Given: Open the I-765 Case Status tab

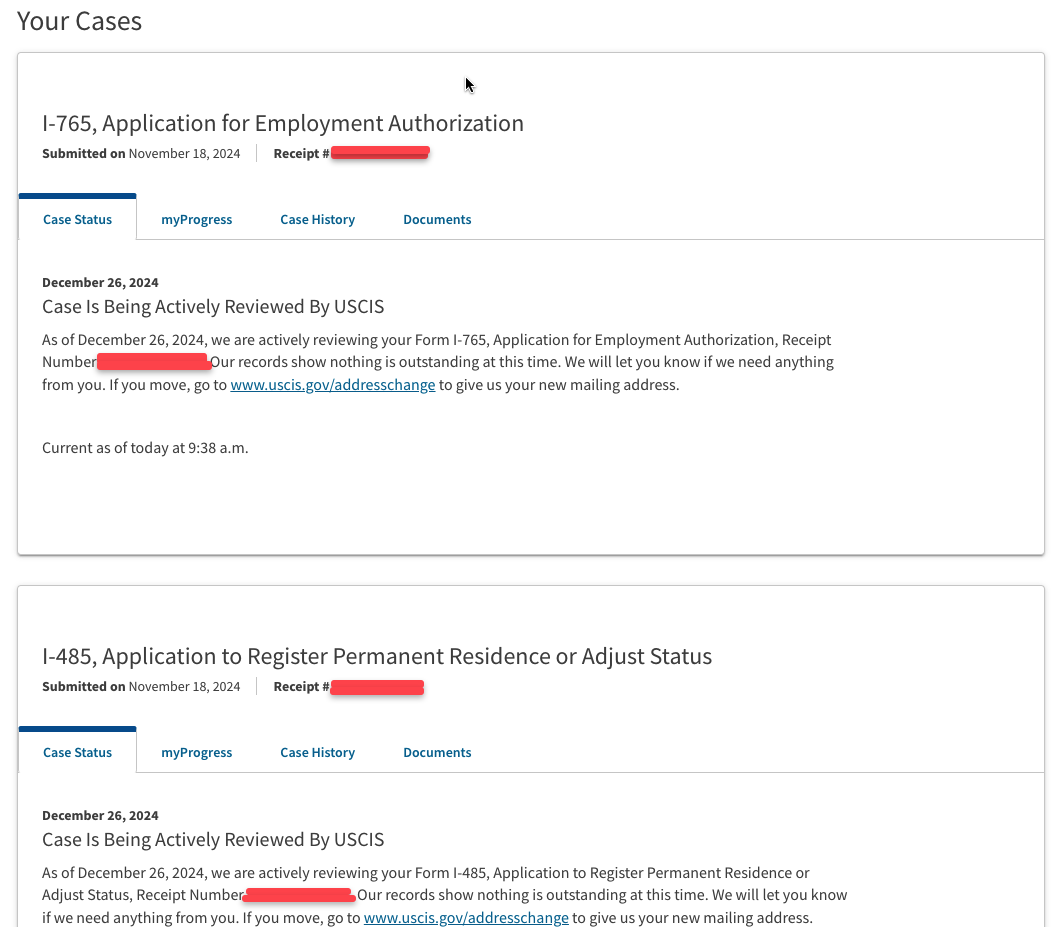Looking at the screenshot, I should (77, 219).
